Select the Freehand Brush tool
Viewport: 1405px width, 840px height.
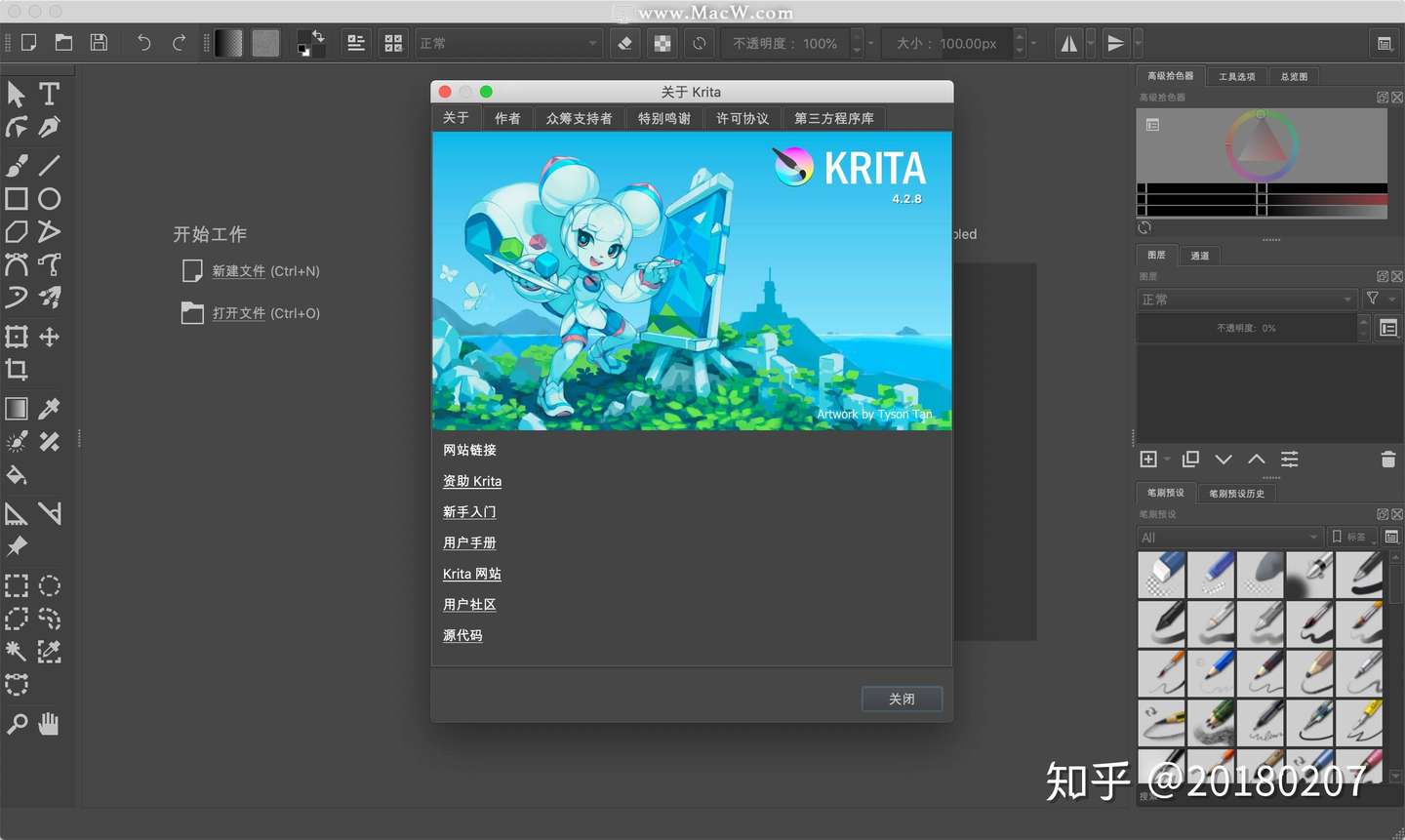click(17, 165)
